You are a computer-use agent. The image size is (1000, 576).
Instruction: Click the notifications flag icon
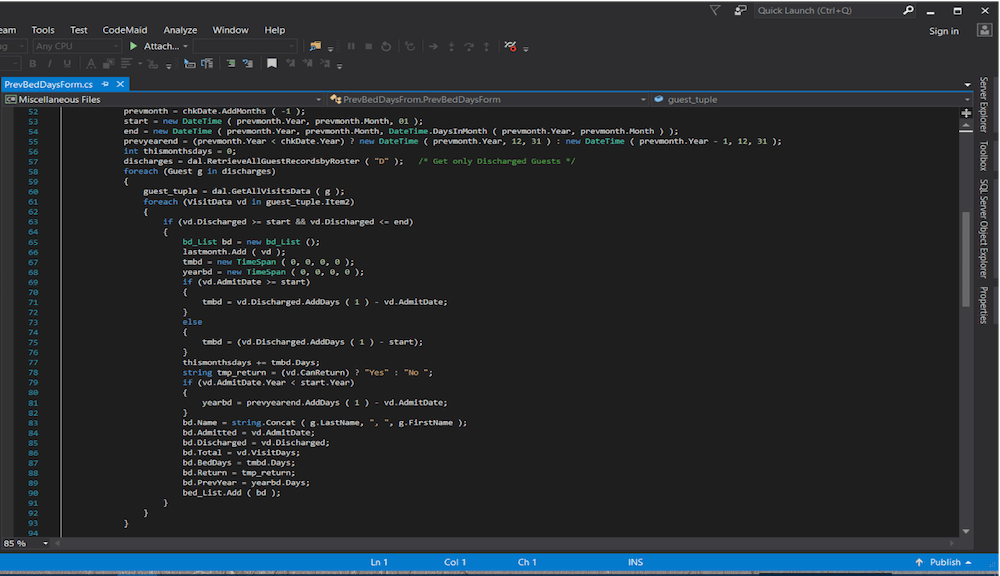click(x=715, y=10)
